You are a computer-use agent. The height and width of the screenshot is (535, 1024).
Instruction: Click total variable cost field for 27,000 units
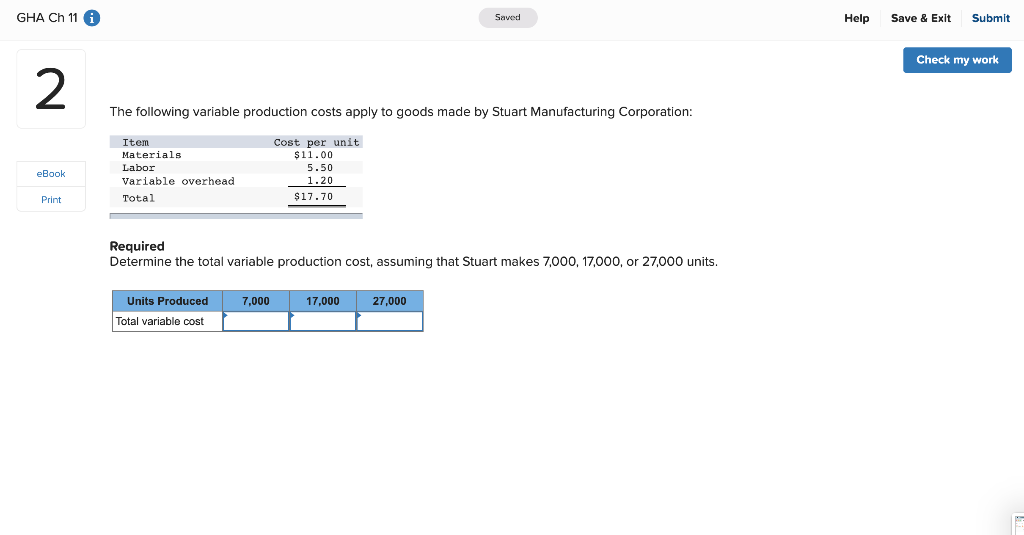point(390,321)
